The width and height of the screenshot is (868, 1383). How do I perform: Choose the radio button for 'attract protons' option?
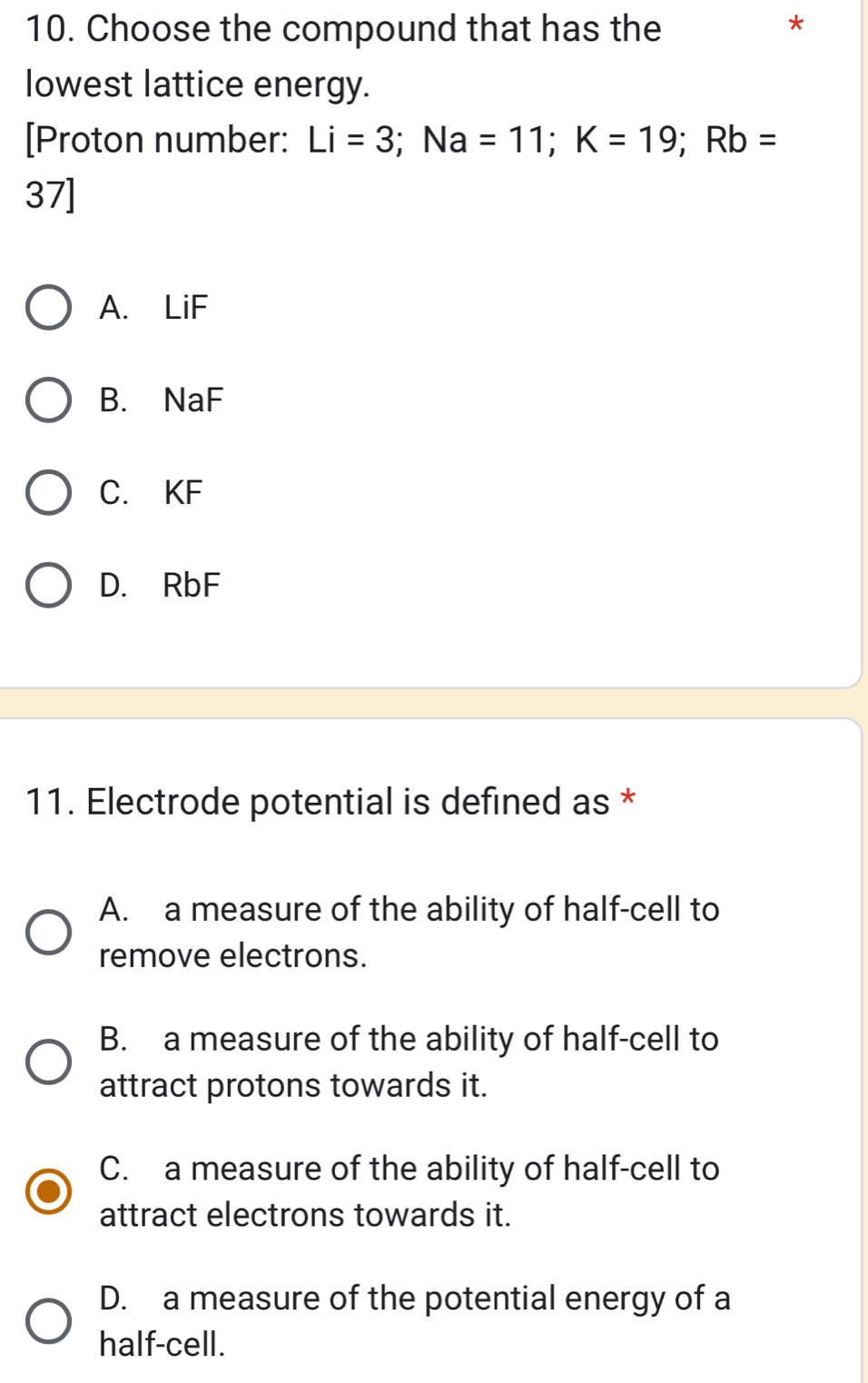pyautogui.click(x=48, y=1062)
